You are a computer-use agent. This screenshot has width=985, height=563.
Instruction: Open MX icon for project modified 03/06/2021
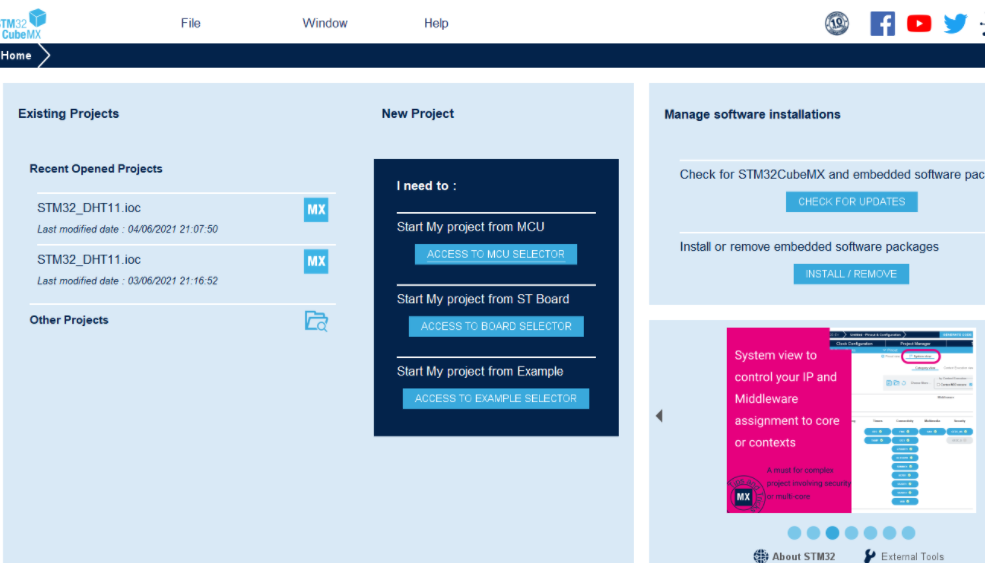pos(316,261)
